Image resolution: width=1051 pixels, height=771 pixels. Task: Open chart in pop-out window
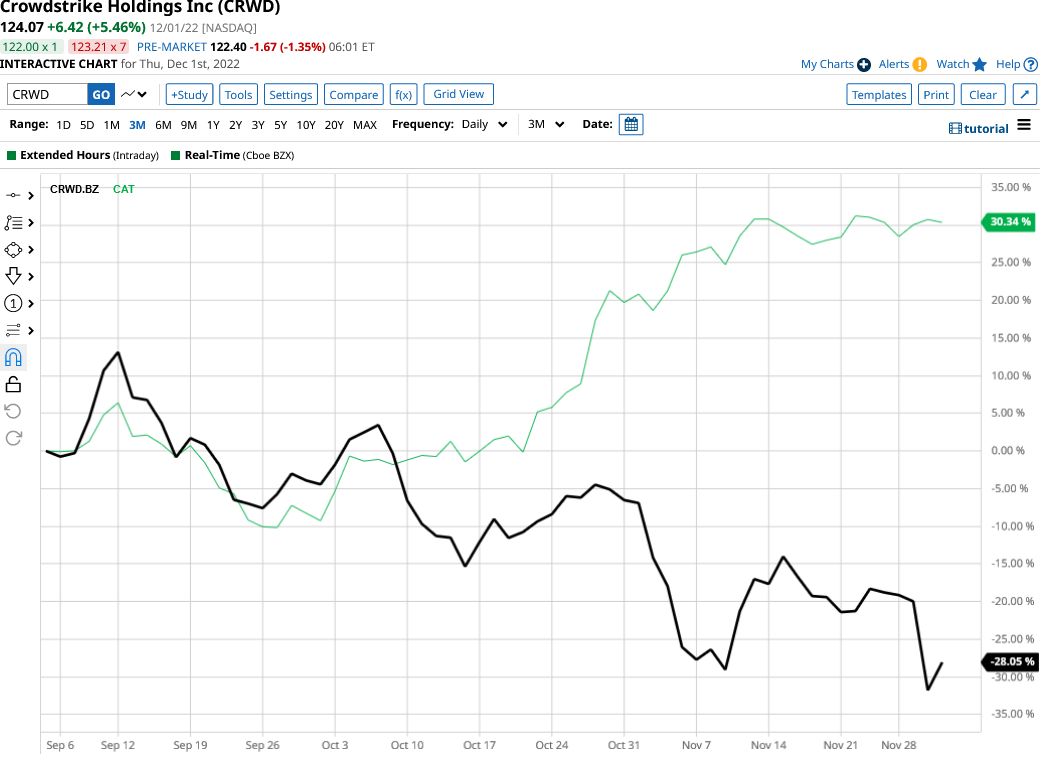coord(1024,95)
